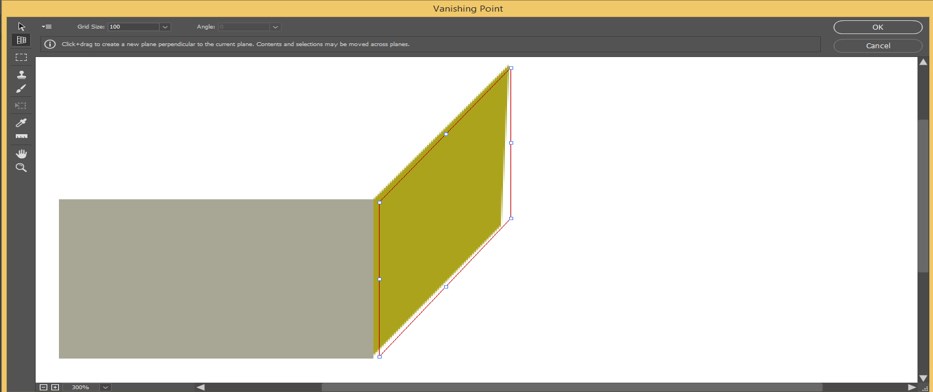Click the Grid Size label
The width and height of the screenshot is (933, 392).
[x=90, y=27]
